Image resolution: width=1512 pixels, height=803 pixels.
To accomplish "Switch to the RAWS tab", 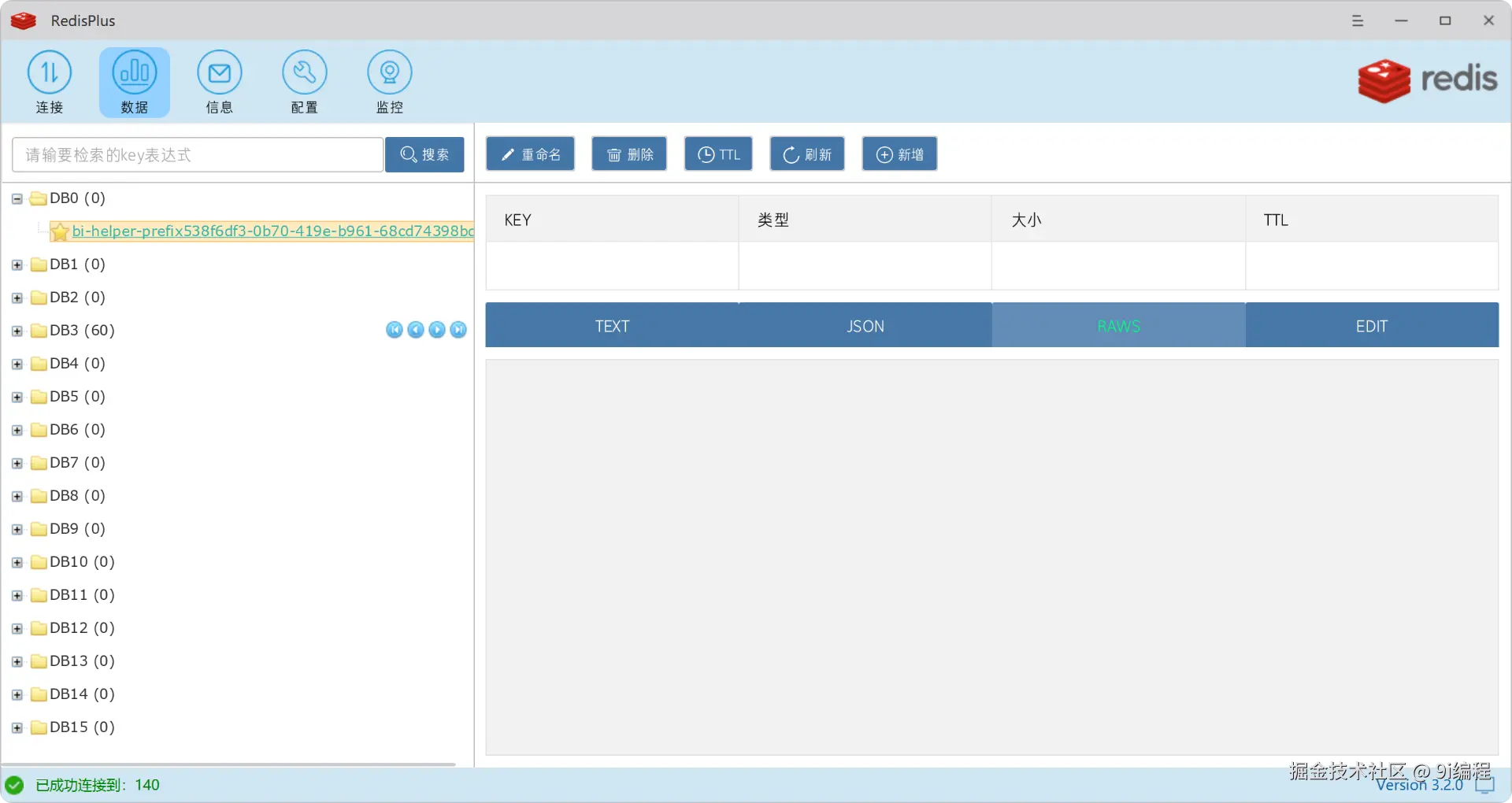I will [x=1119, y=325].
